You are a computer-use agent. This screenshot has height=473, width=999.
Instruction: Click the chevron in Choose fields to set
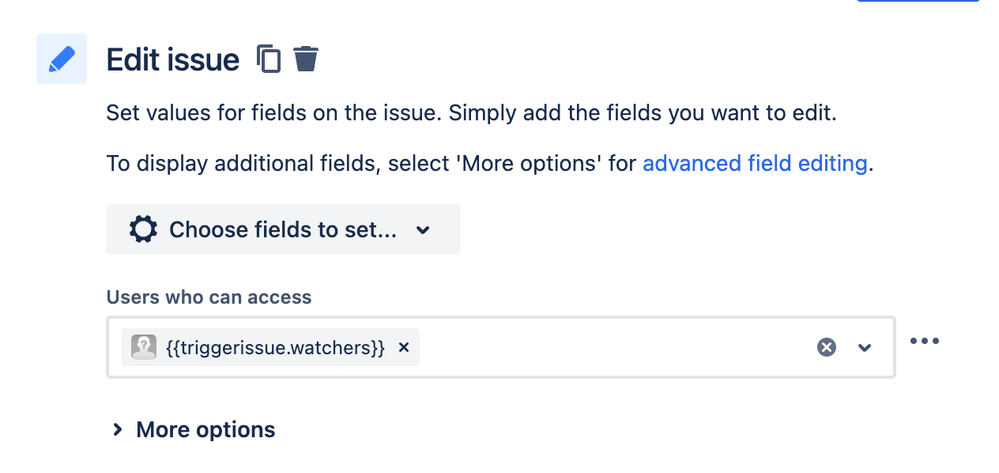coord(422,230)
